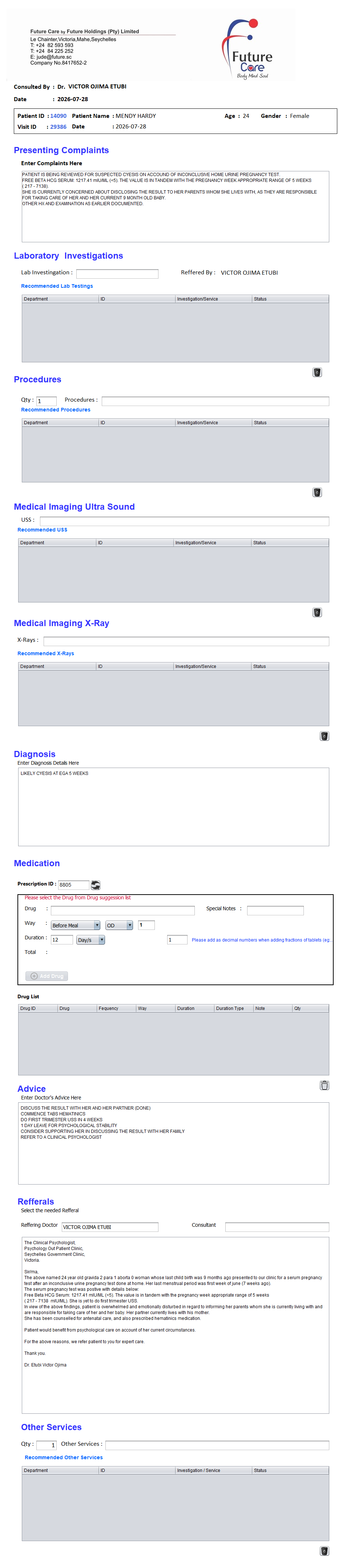
Task: Click Department header in Laboratory table
Action: pyautogui.click(x=60, y=299)
